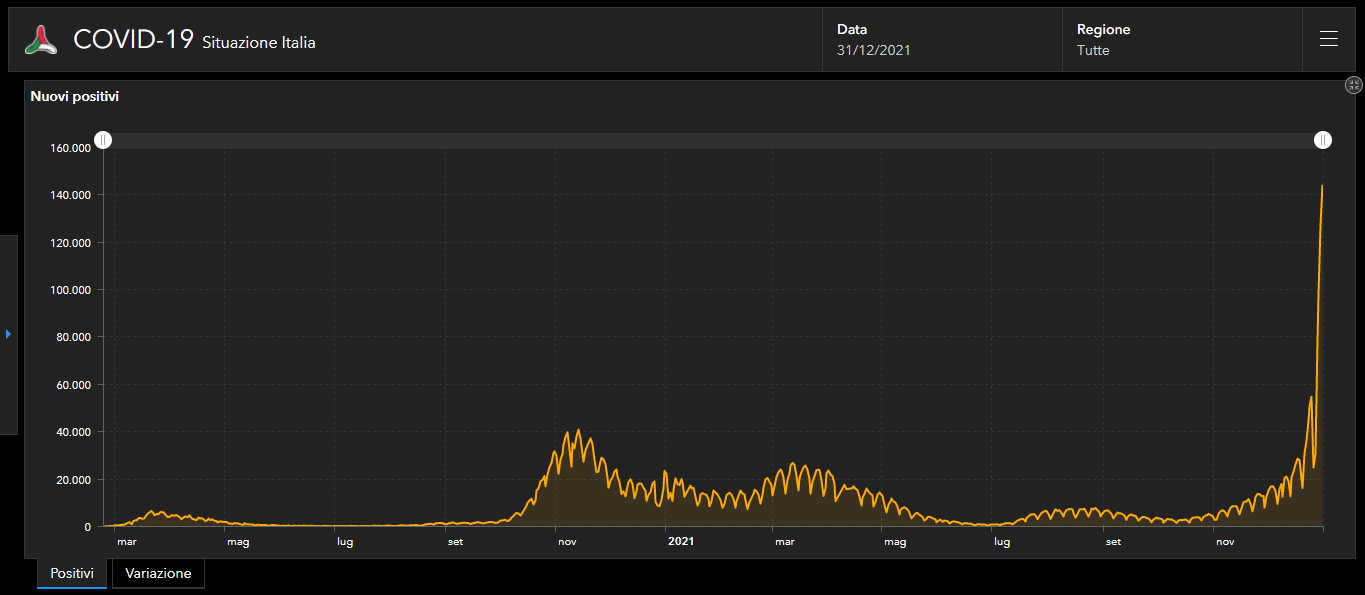Open the hamburger menu in the header

(1328, 39)
